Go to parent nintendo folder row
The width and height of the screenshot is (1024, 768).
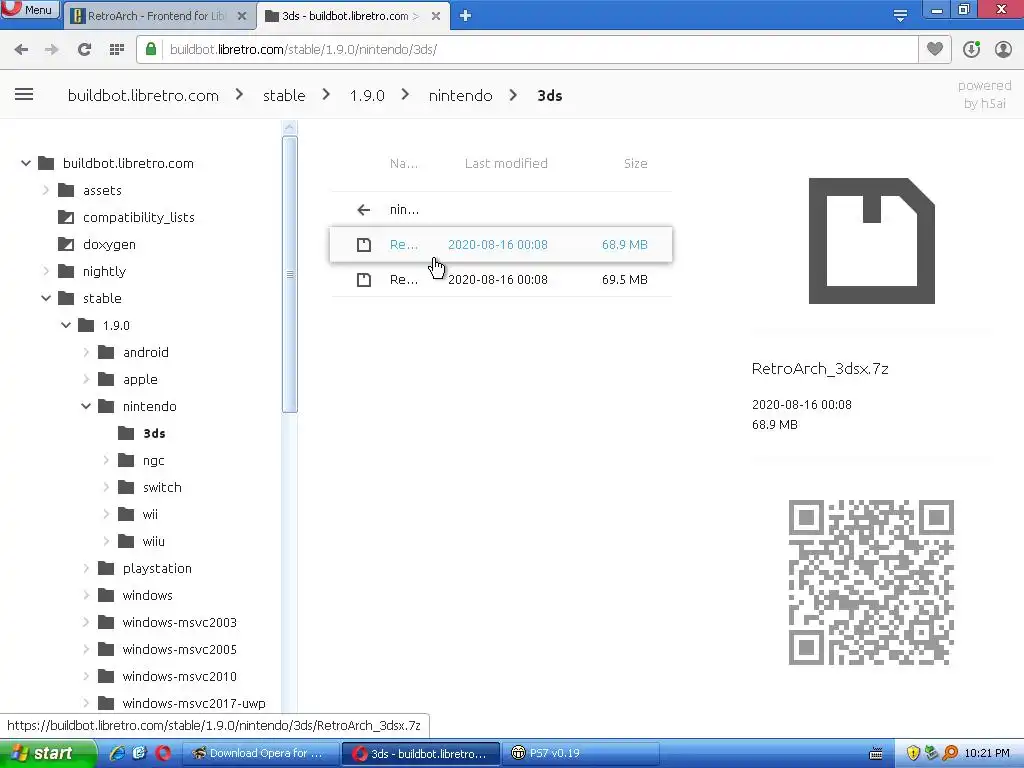tap(501, 210)
